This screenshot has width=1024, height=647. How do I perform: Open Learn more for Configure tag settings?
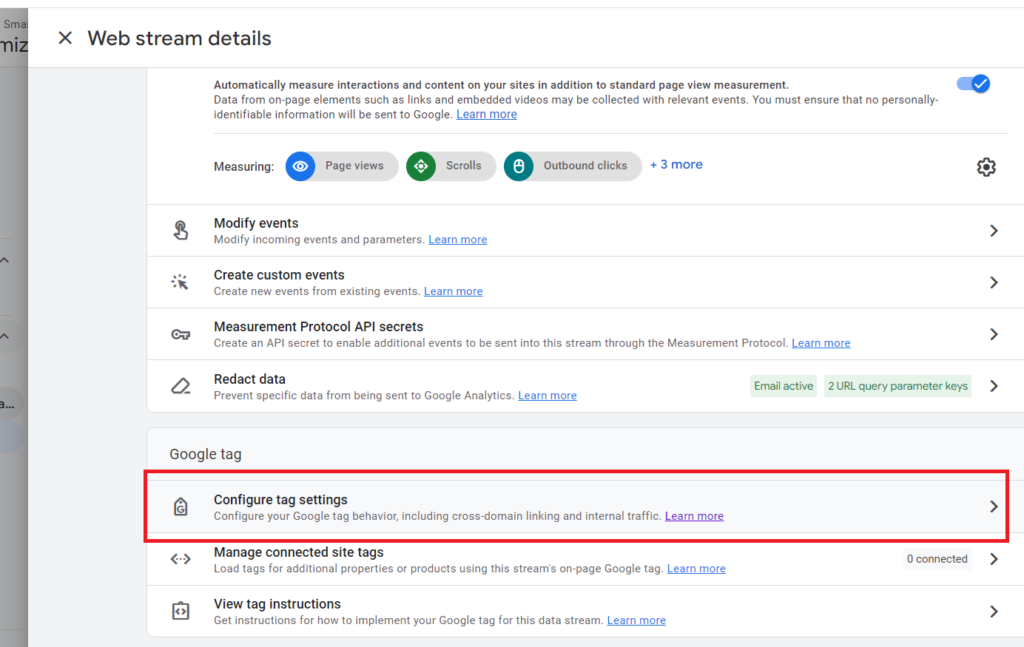694,516
